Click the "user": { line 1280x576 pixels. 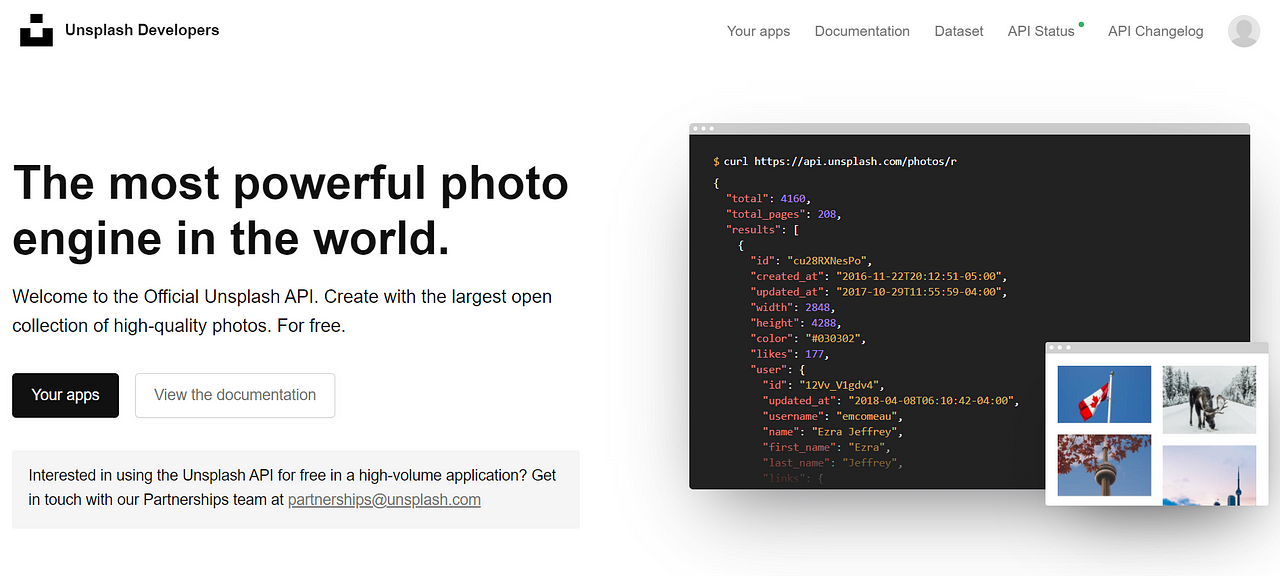pos(779,369)
